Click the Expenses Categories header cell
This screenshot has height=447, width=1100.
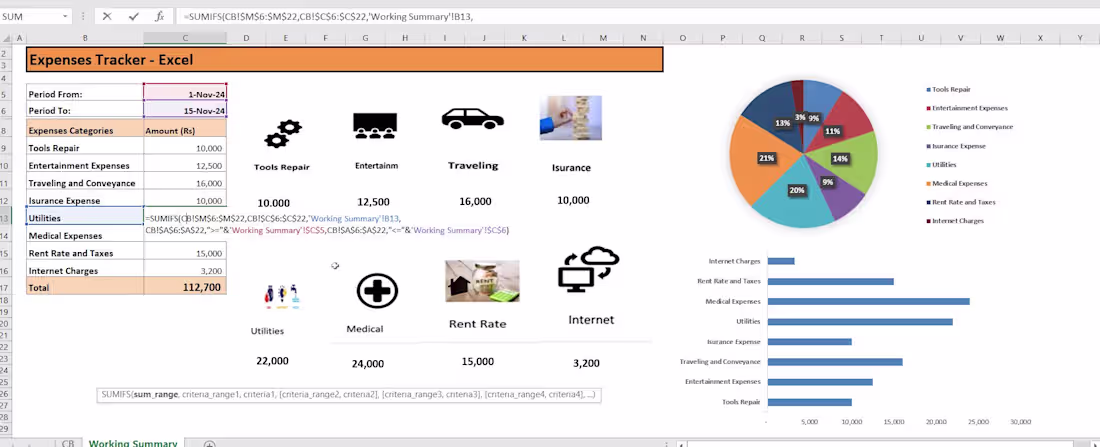click(85, 130)
